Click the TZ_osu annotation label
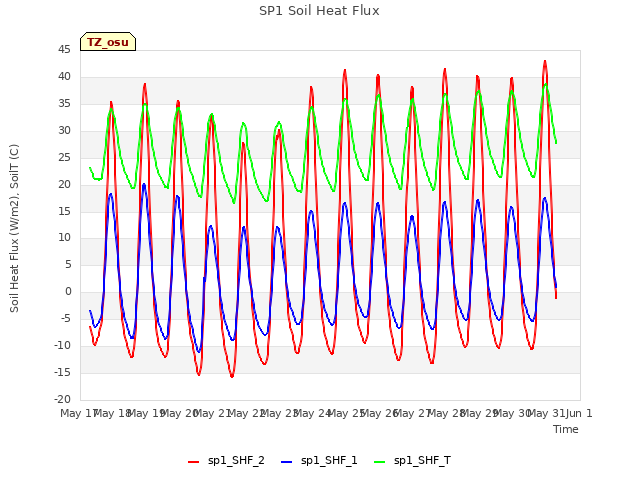Viewport: 640px width, 480px height. click(108, 42)
